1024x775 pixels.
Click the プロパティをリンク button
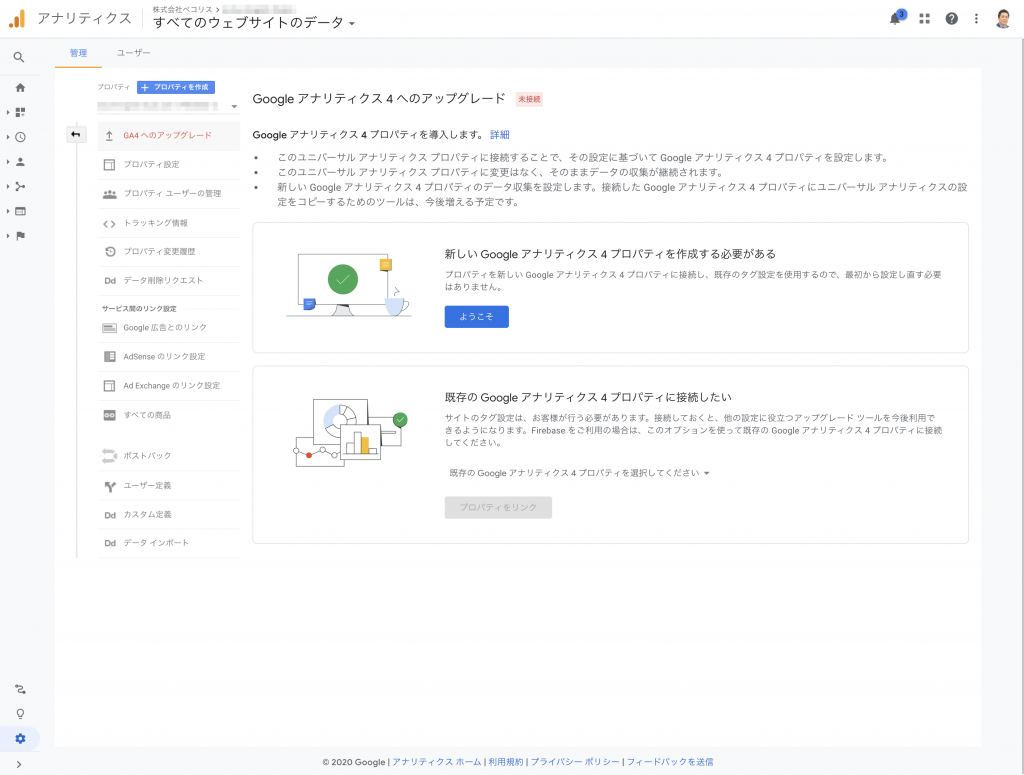[498, 507]
